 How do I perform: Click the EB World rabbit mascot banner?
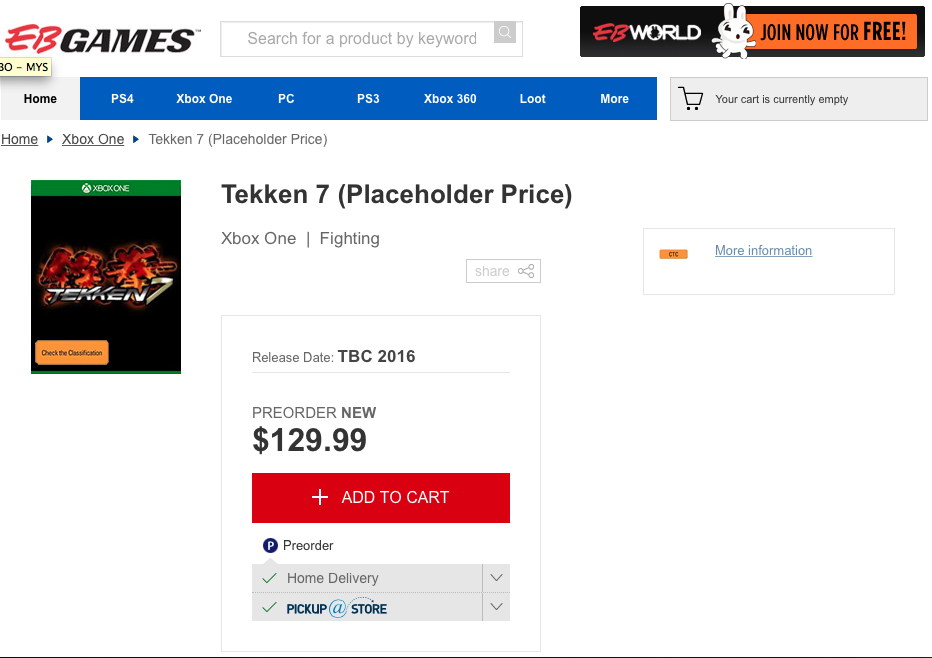click(752, 32)
